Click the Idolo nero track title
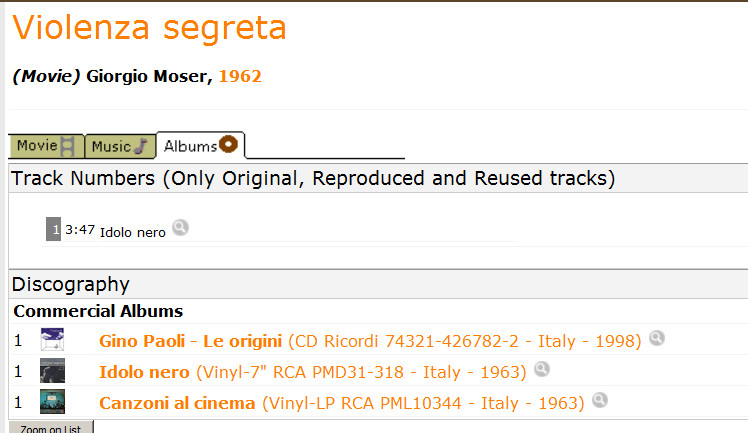 pos(133,232)
